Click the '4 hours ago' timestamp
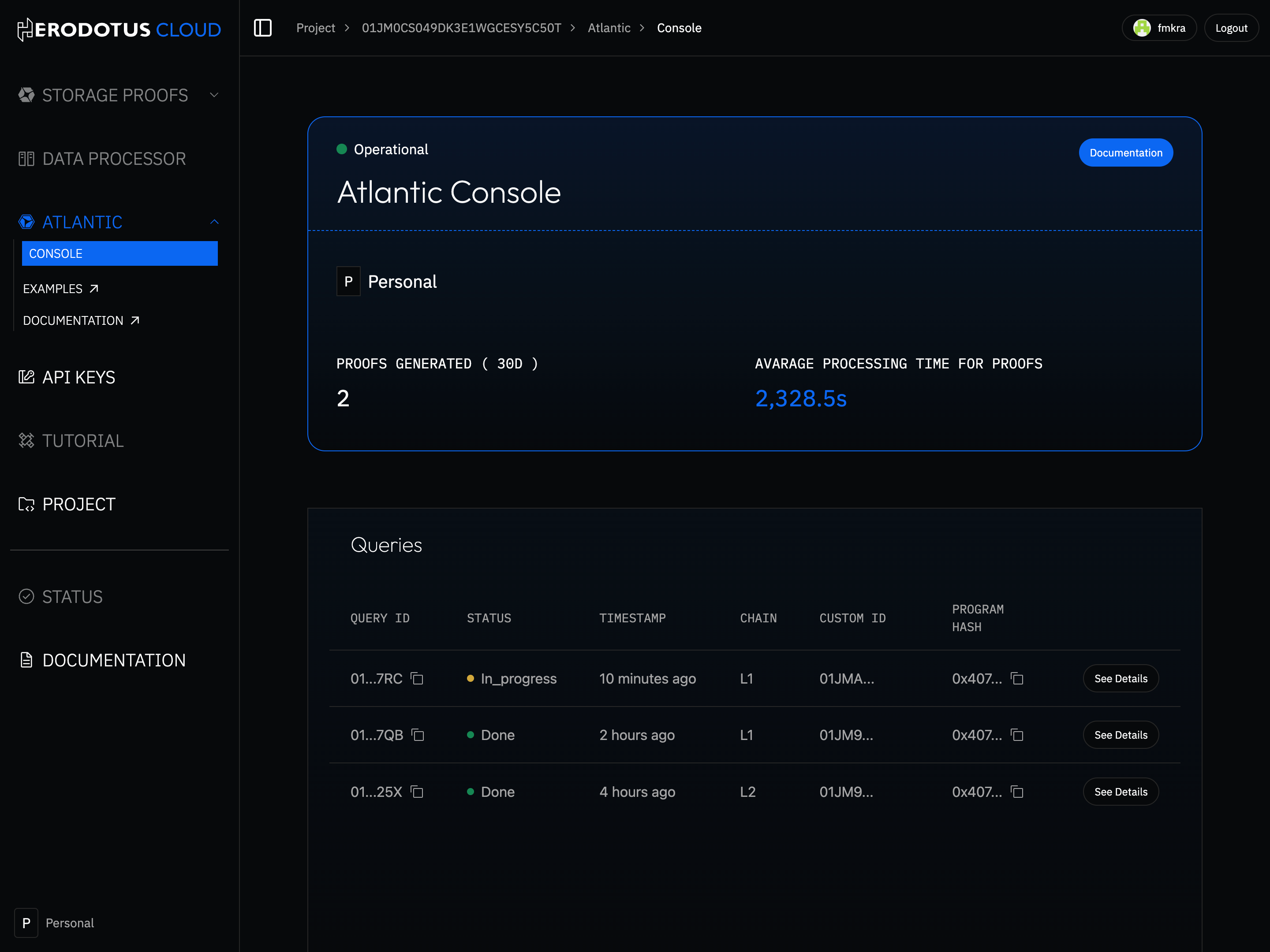 tap(637, 792)
